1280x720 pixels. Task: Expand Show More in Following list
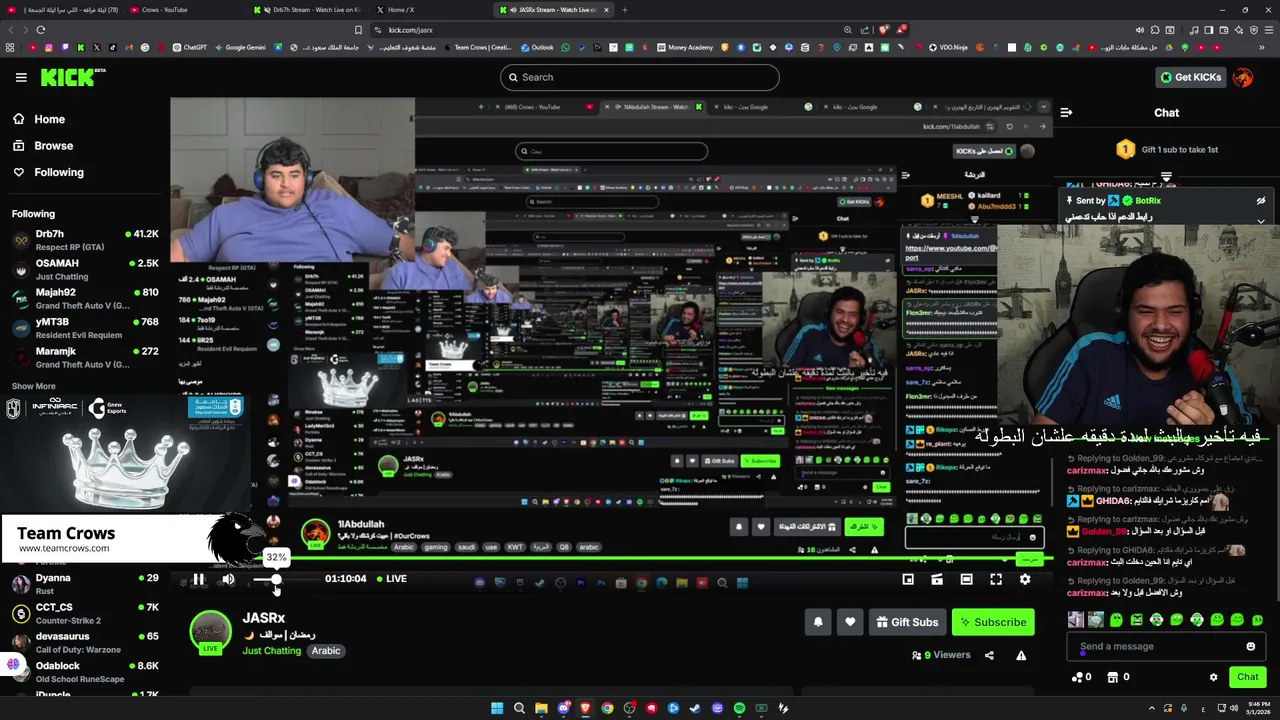[34, 386]
